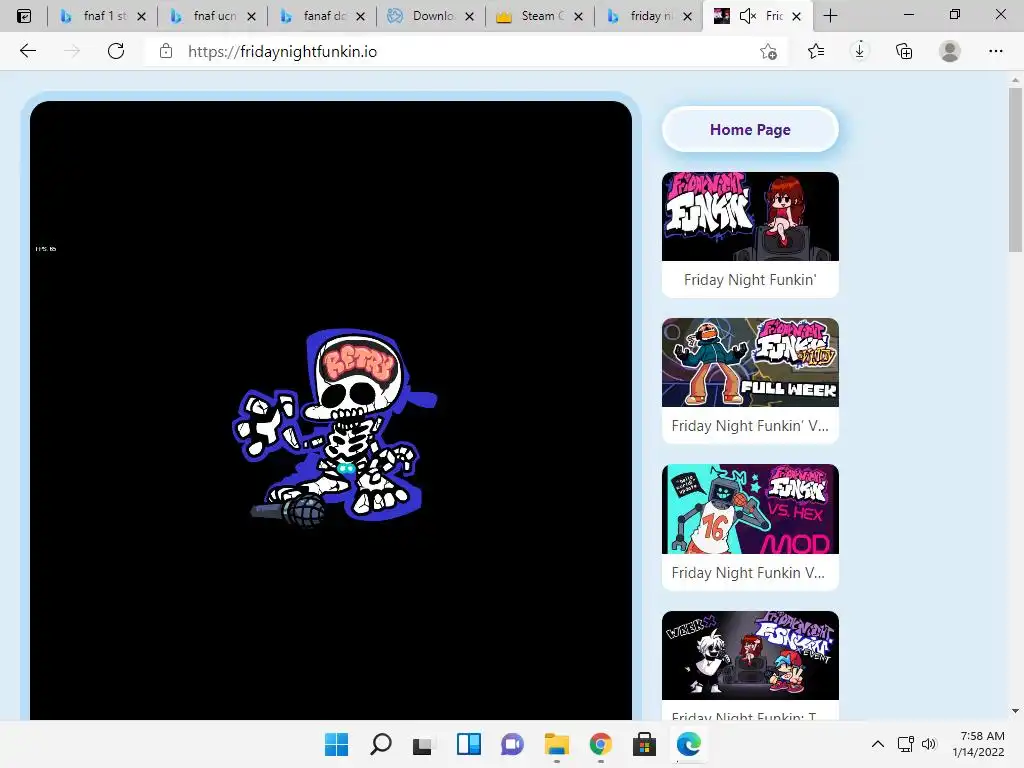Open the Windows Start menu
The width and height of the screenshot is (1024, 768).
(x=337, y=744)
